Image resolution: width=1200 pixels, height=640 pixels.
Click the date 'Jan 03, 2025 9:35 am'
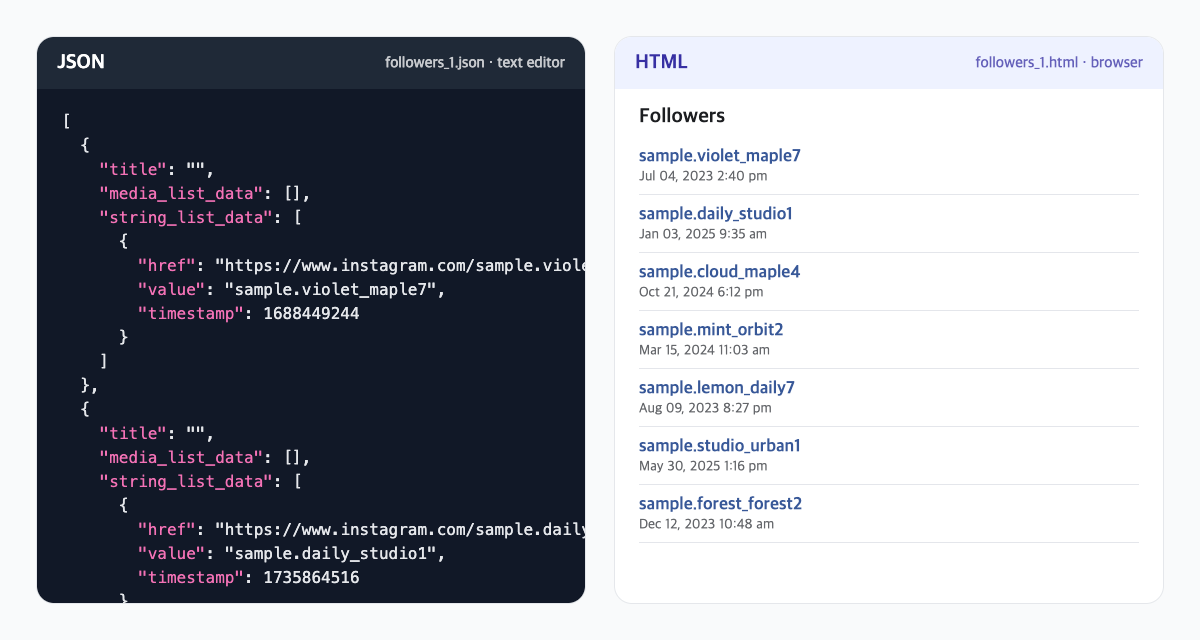tap(703, 234)
